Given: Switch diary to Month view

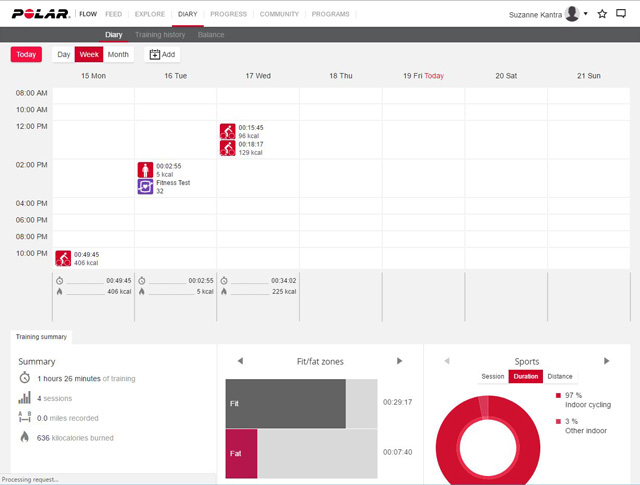Looking at the screenshot, I should pyautogui.click(x=118, y=54).
